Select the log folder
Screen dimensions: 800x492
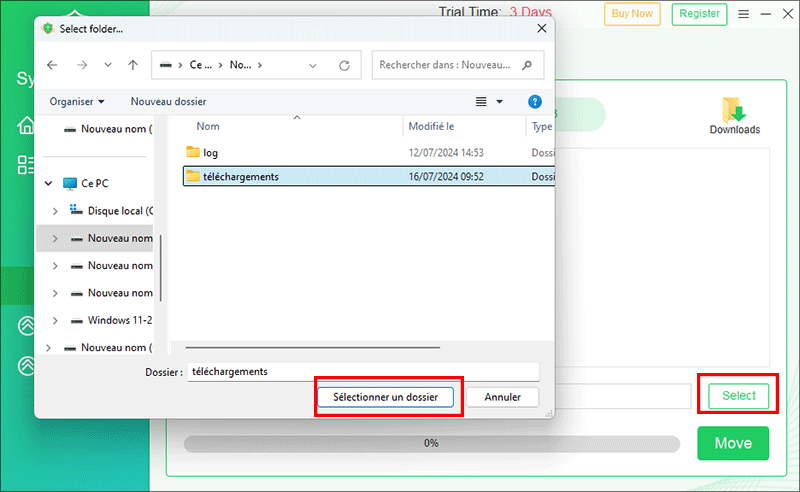pyautogui.click(x=210, y=152)
